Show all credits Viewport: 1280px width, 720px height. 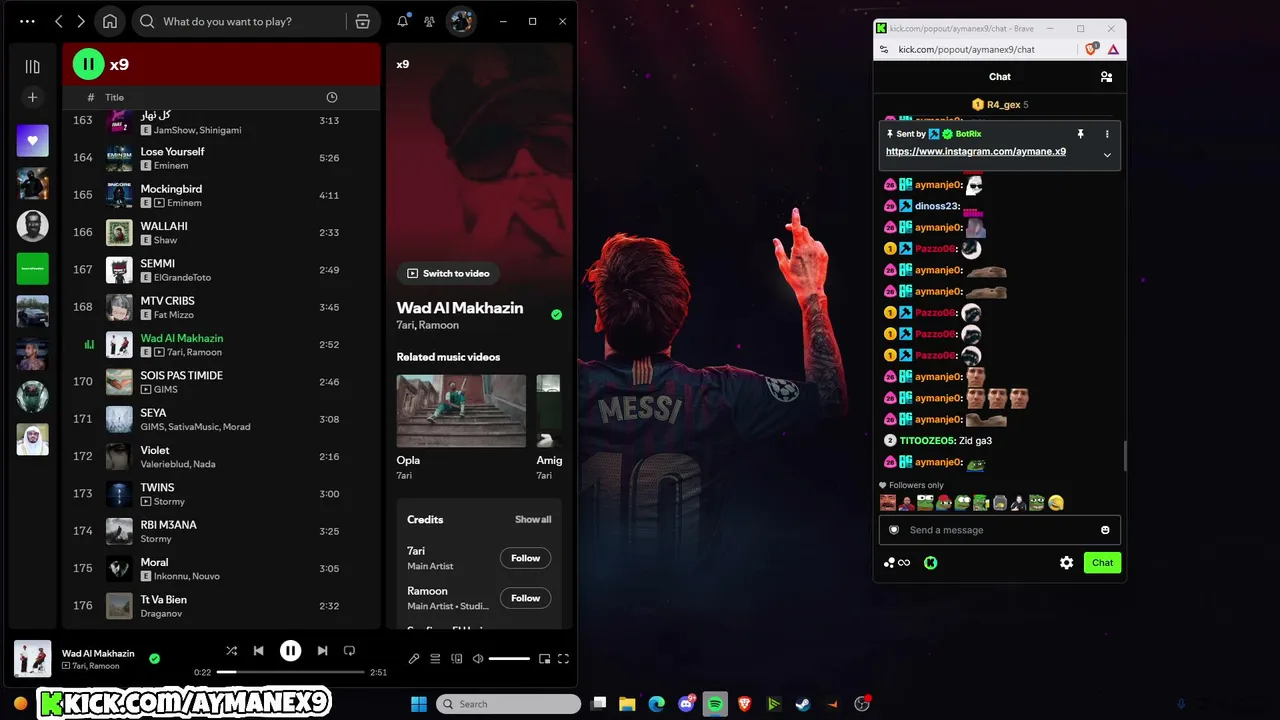click(x=533, y=519)
